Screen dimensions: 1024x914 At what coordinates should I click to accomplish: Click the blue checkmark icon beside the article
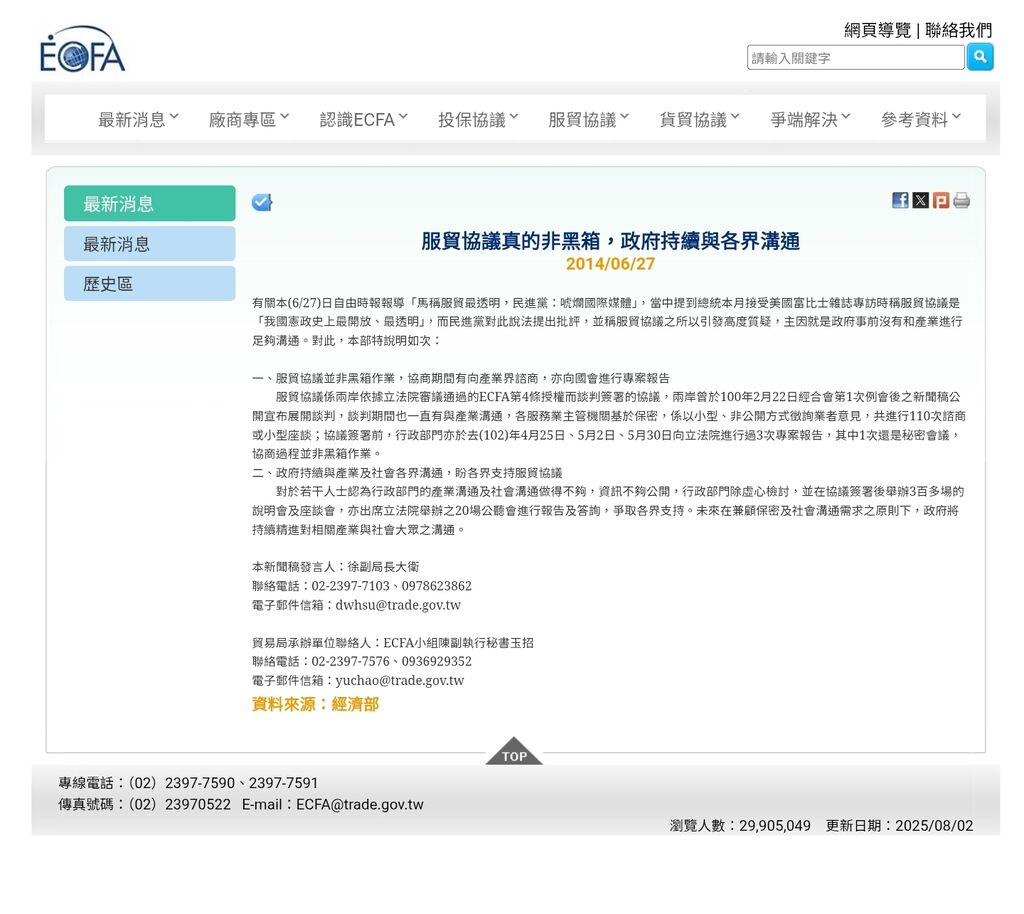coord(262,202)
